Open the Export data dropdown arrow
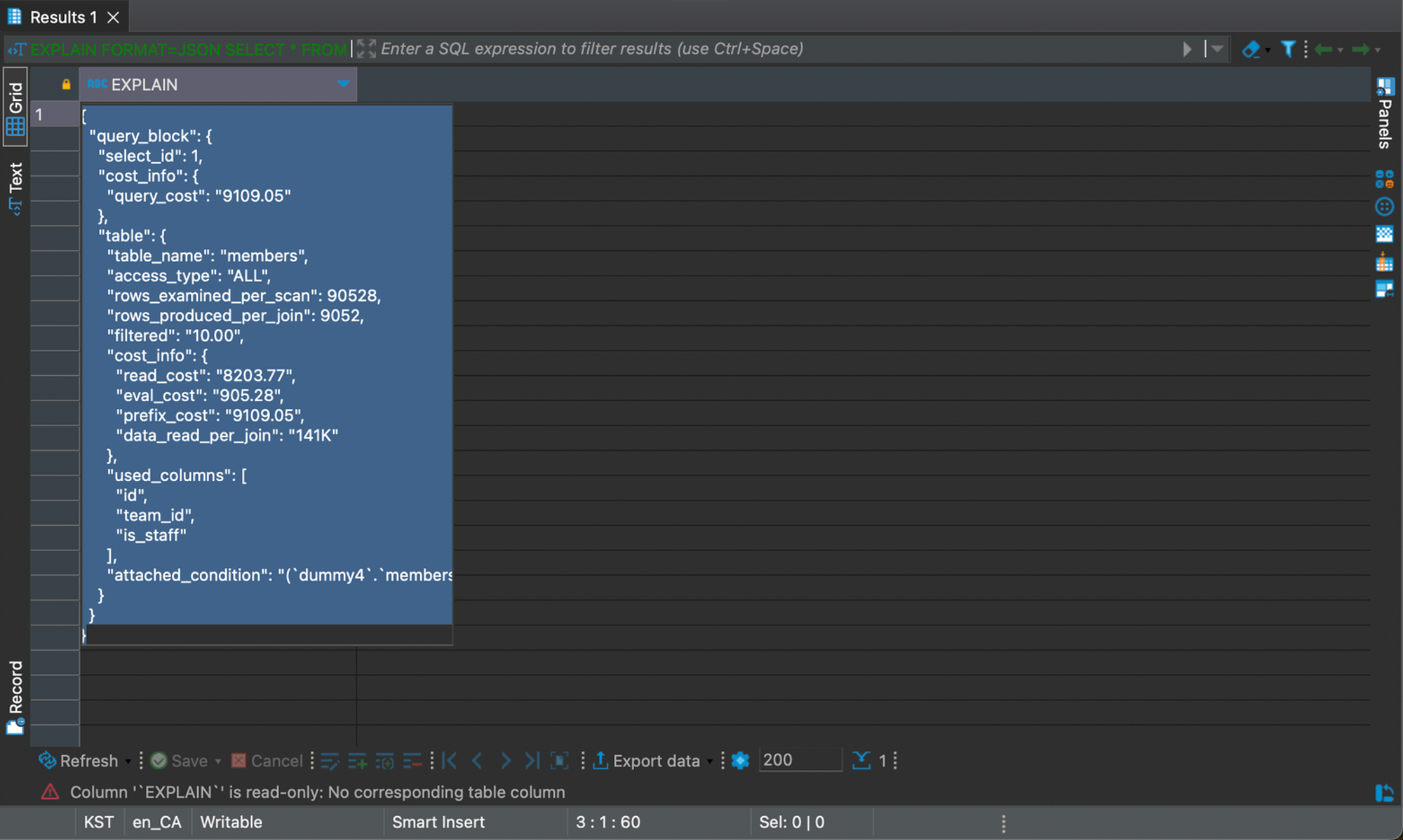This screenshot has width=1403, height=840. point(710,761)
